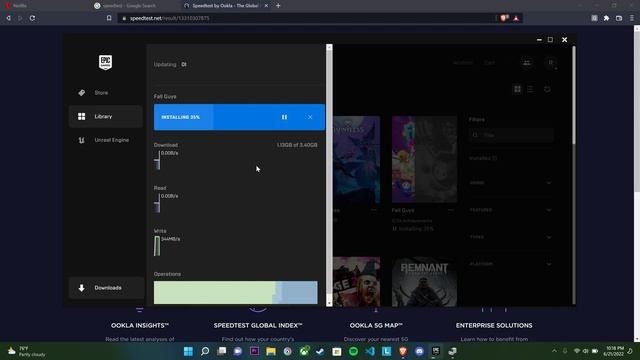Open the Ookla 5G Map link

point(376,325)
